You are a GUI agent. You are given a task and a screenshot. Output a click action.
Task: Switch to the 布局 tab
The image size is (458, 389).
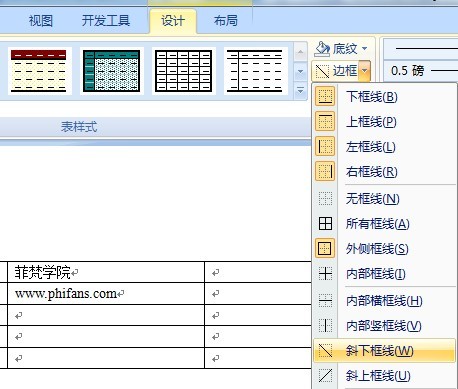pos(226,21)
